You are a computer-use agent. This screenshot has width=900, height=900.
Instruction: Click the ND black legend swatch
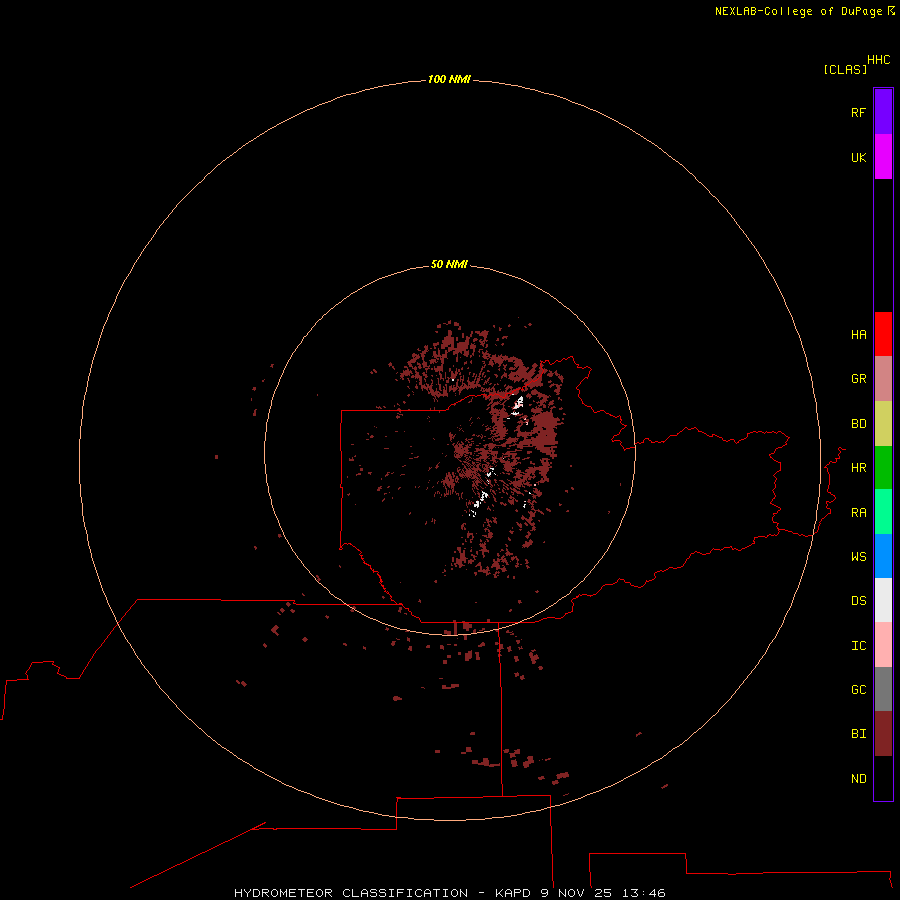883,778
